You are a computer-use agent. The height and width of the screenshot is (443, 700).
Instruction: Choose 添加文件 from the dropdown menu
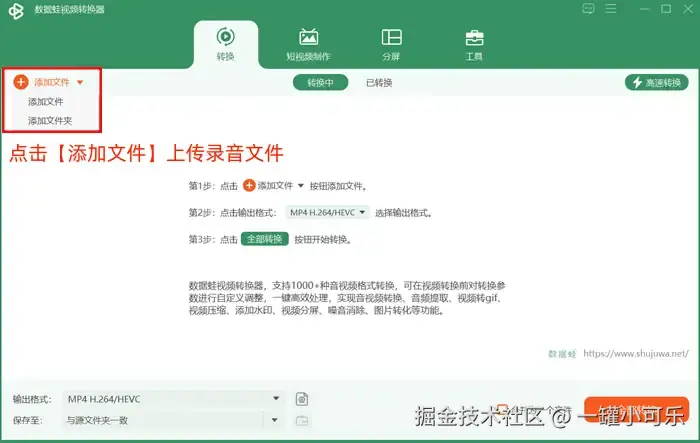(46, 102)
